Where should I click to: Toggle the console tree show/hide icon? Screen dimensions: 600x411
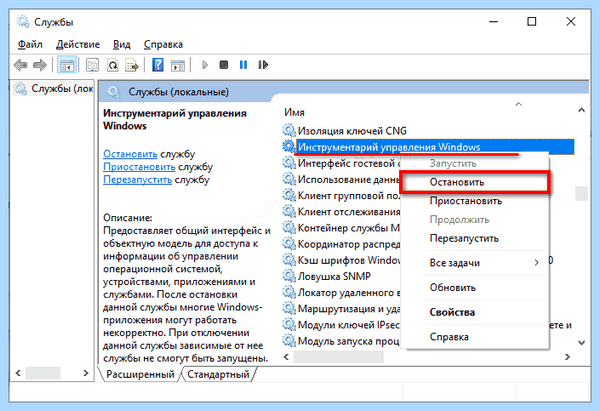click(67, 65)
